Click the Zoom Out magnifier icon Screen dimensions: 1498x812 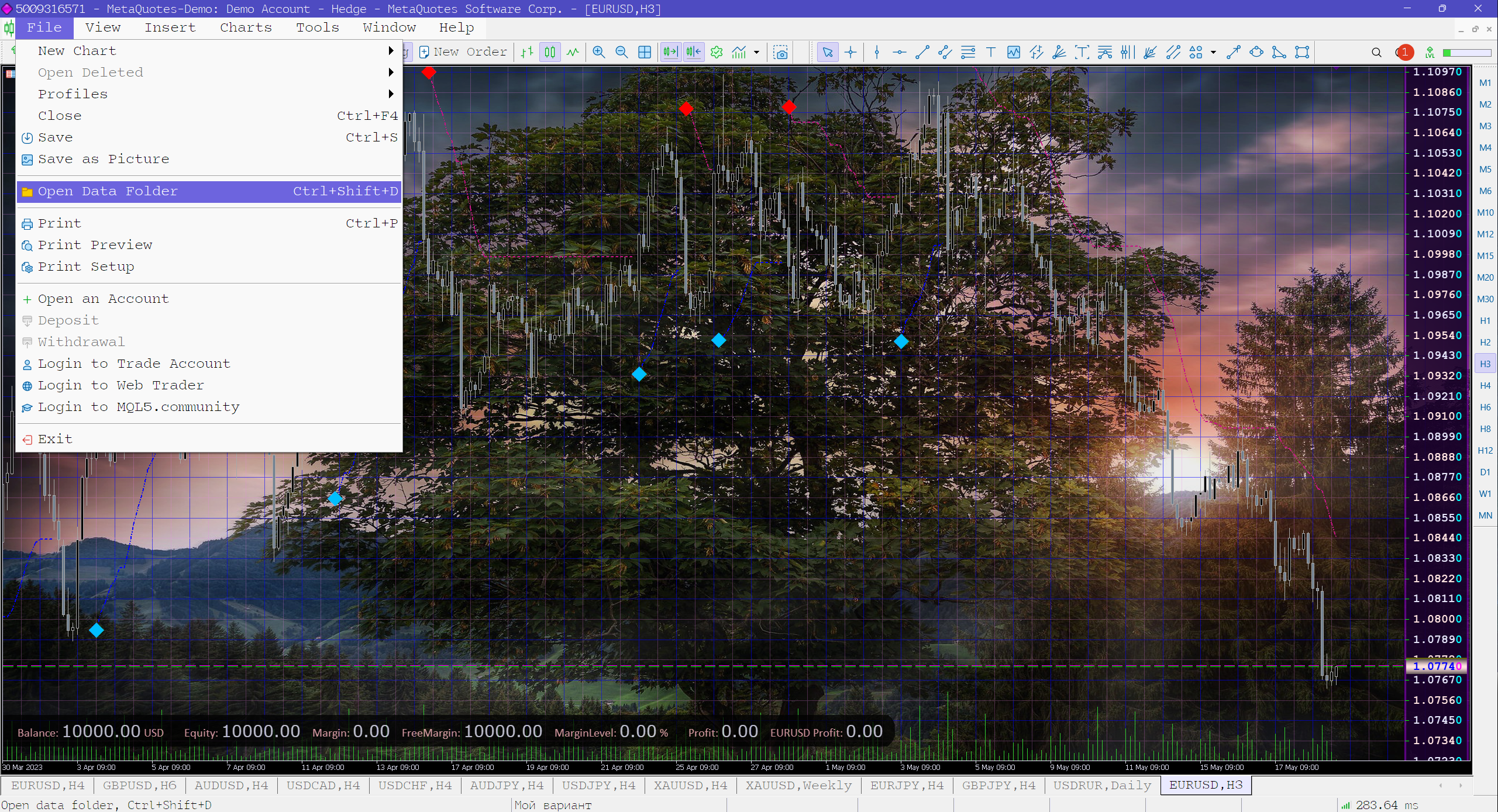coord(621,52)
